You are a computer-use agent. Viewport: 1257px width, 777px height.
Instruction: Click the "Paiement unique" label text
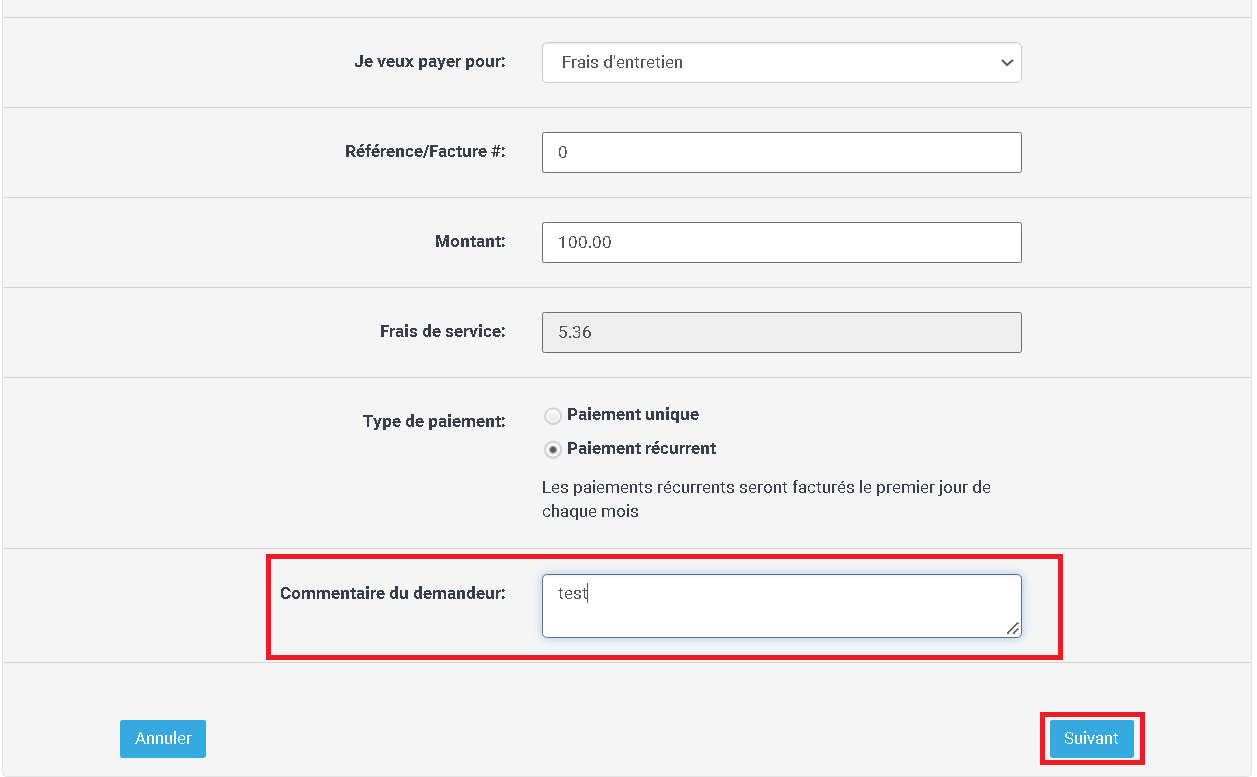tap(633, 414)
